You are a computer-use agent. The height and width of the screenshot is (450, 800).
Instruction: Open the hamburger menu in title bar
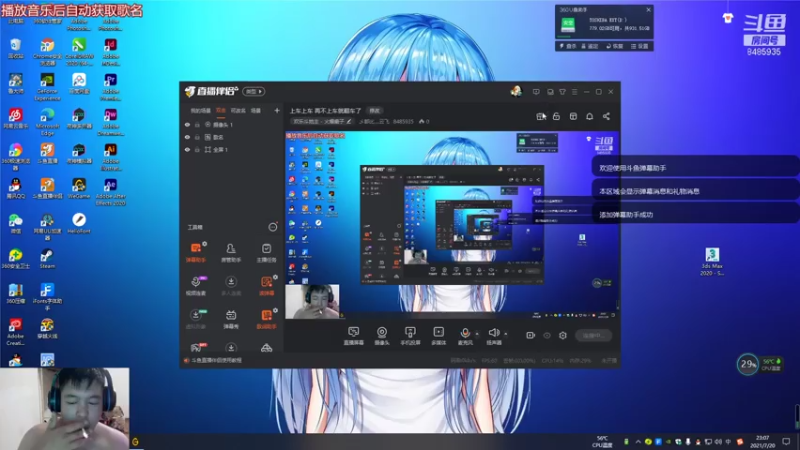[x=574, y=92]
